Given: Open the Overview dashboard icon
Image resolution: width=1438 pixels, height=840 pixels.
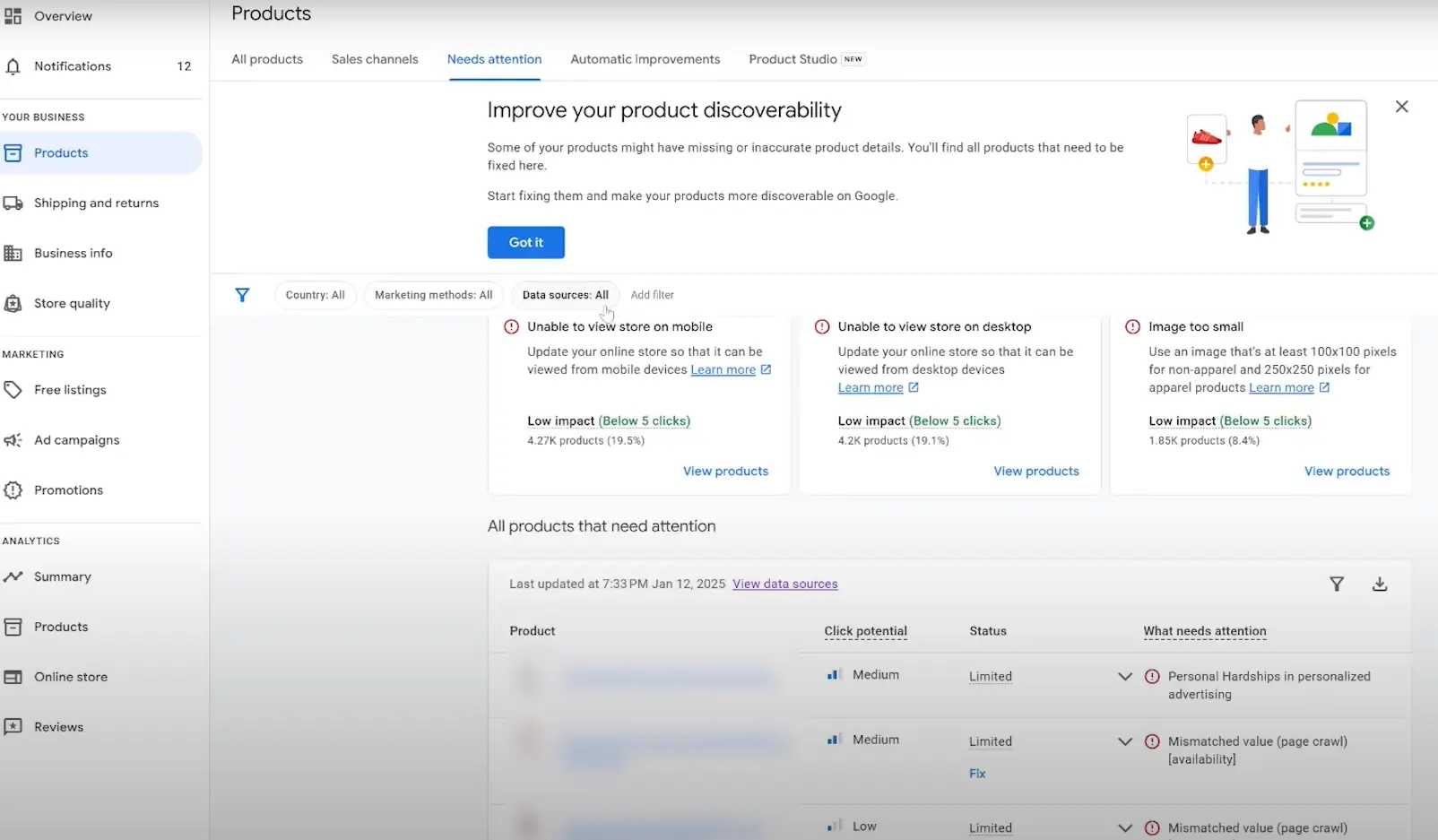Looking at the screenshot, I should coord(13,15).
